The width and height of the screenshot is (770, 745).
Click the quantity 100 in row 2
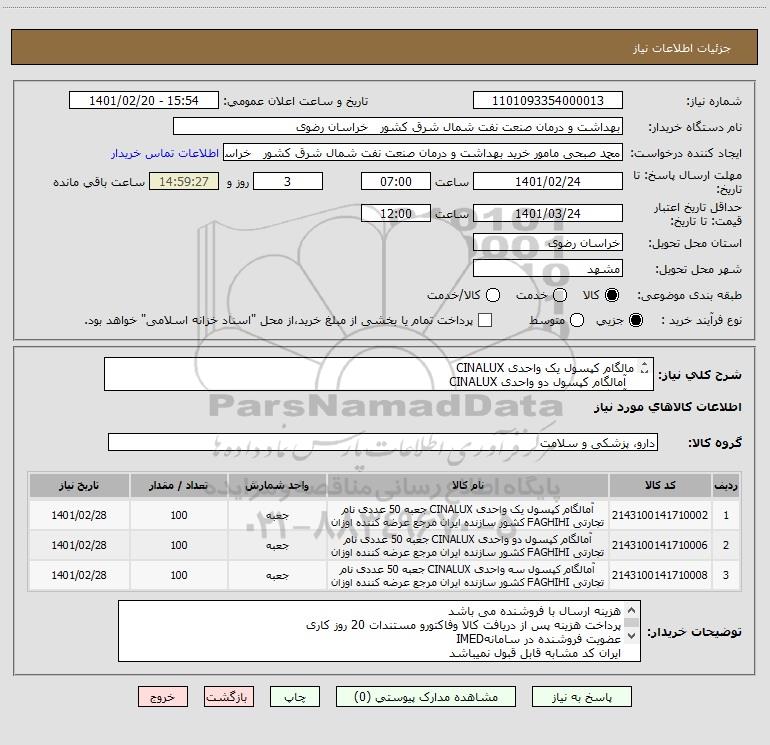click(179, 545)
